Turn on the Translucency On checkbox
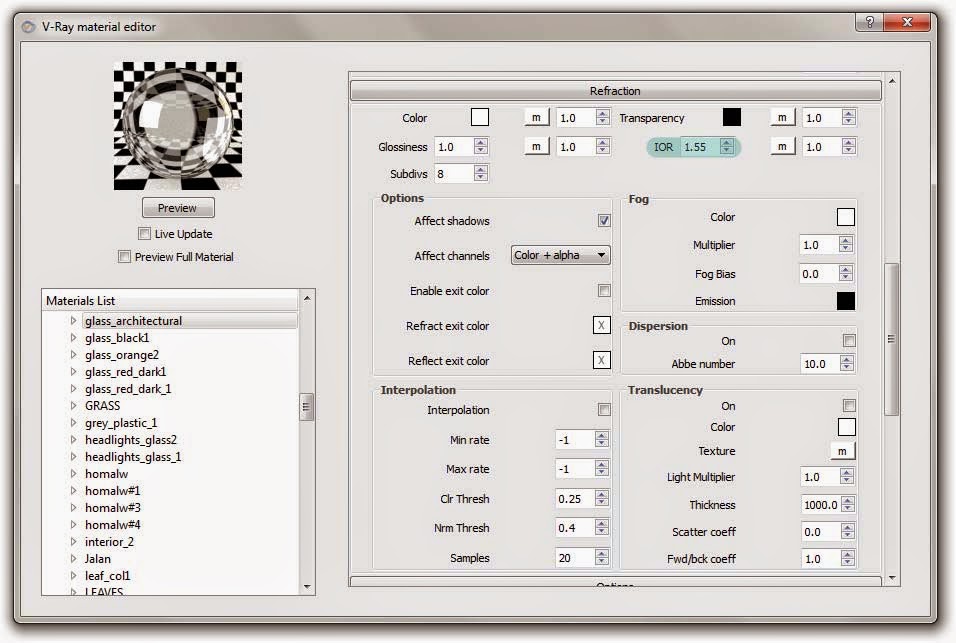The height and width of the screenshot is (643, 956). coord(849,406)
